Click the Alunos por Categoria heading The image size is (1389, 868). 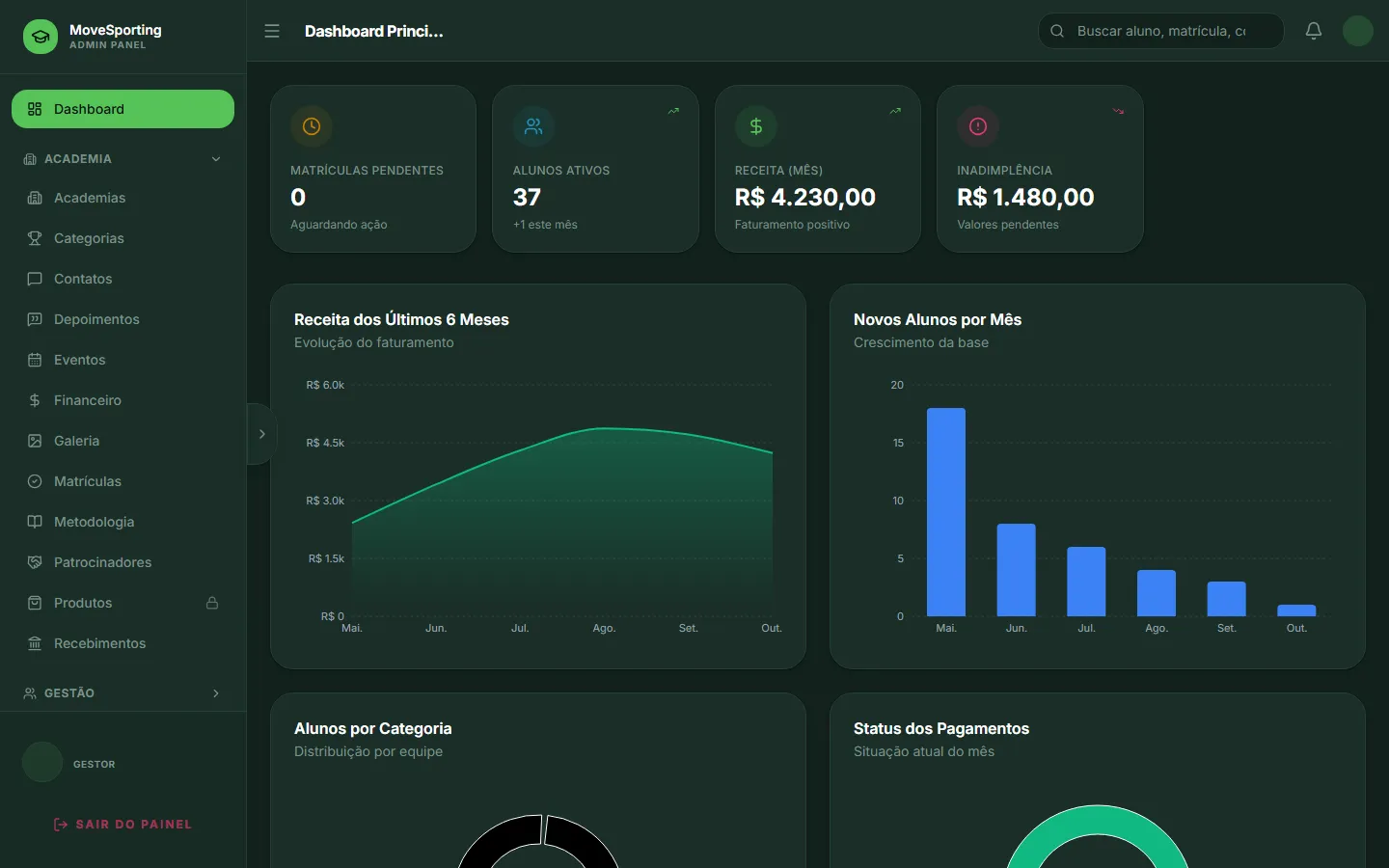pyautogui.click(x=373, y=728)
